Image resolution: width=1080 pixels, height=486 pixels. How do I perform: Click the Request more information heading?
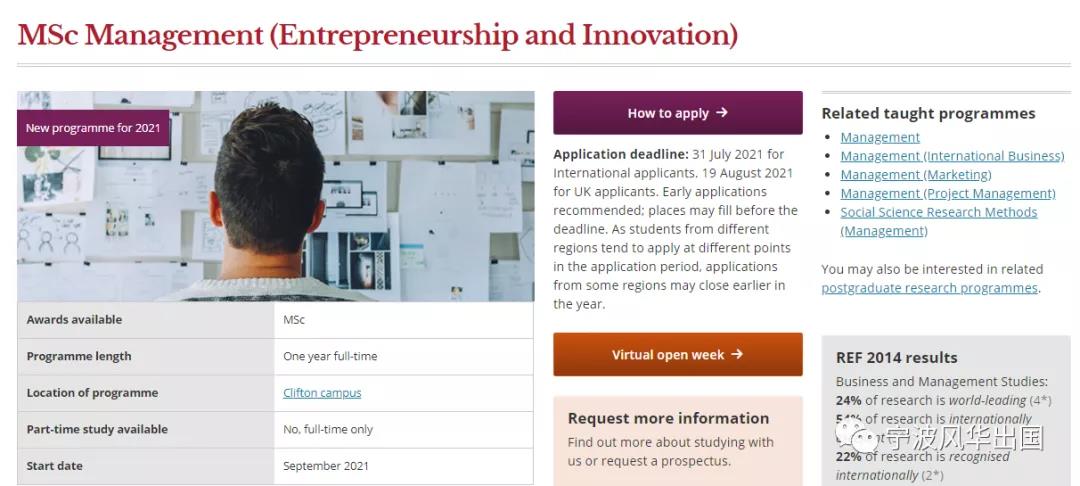coord(668,419)
